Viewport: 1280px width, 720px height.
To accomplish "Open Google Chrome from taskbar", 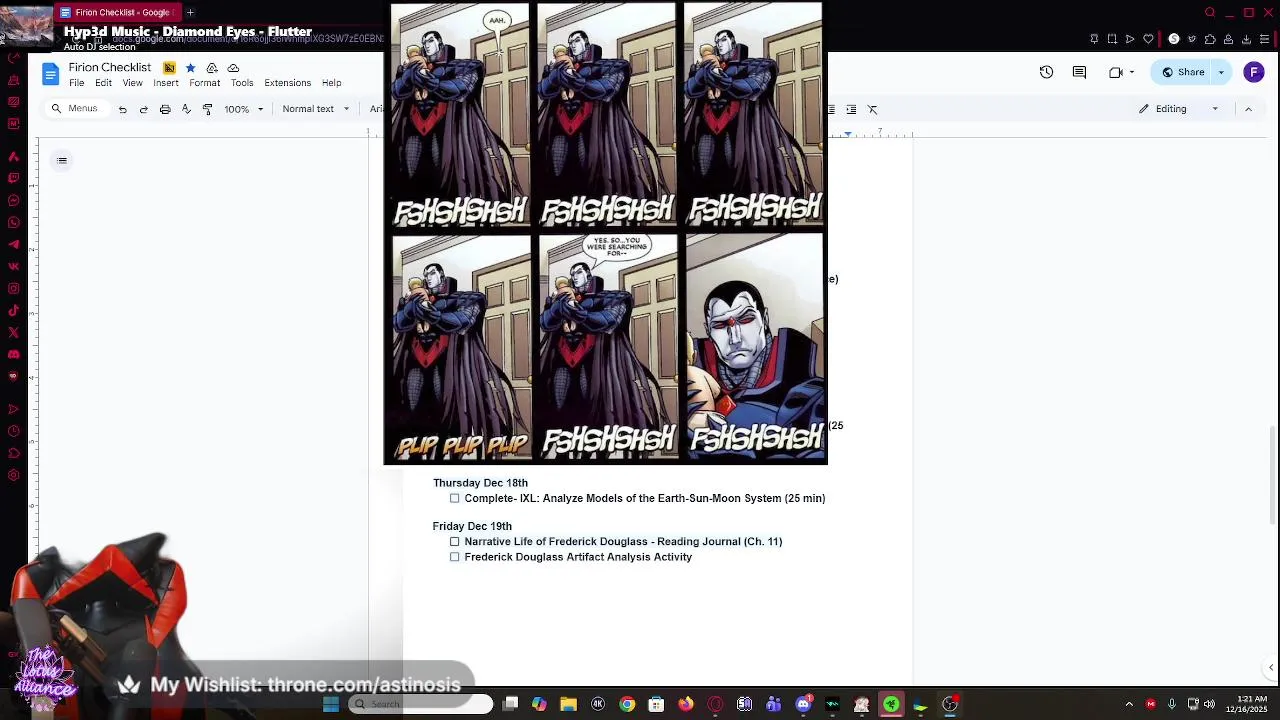I will (x=627, y=704).
